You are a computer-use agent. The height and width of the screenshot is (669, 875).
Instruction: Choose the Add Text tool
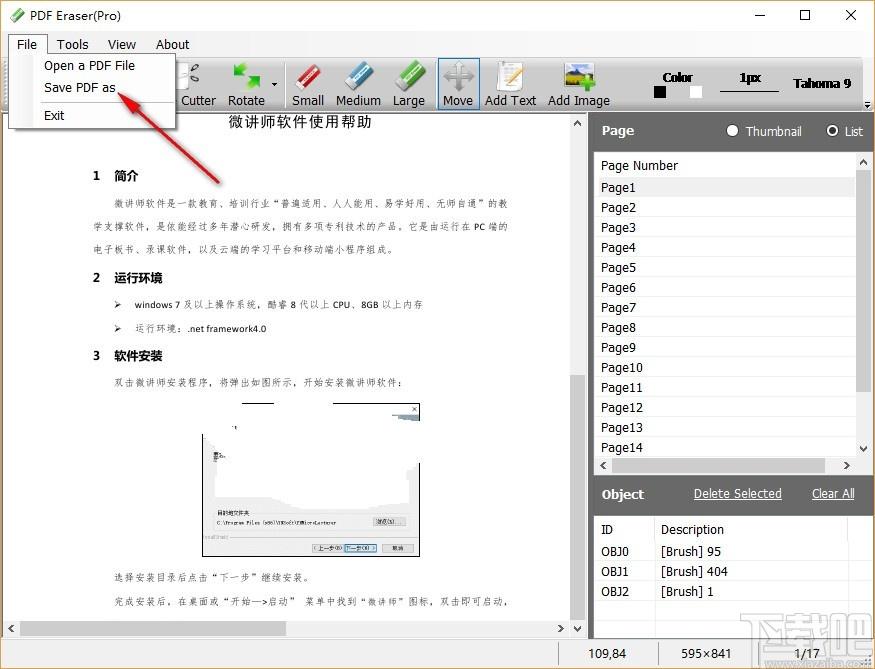pyautogui.click(x=510, y=84)
